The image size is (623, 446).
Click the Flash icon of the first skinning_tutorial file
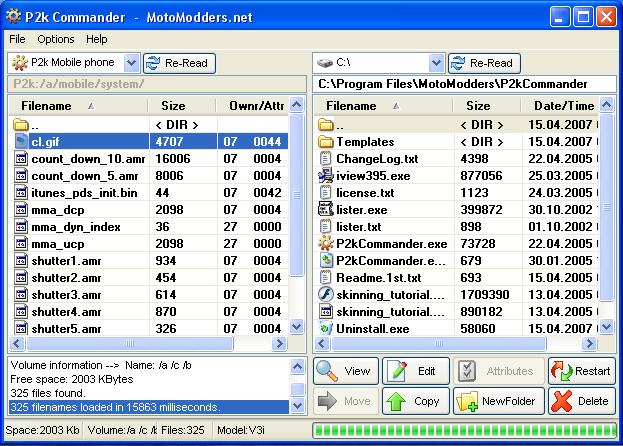click(325, 294)
